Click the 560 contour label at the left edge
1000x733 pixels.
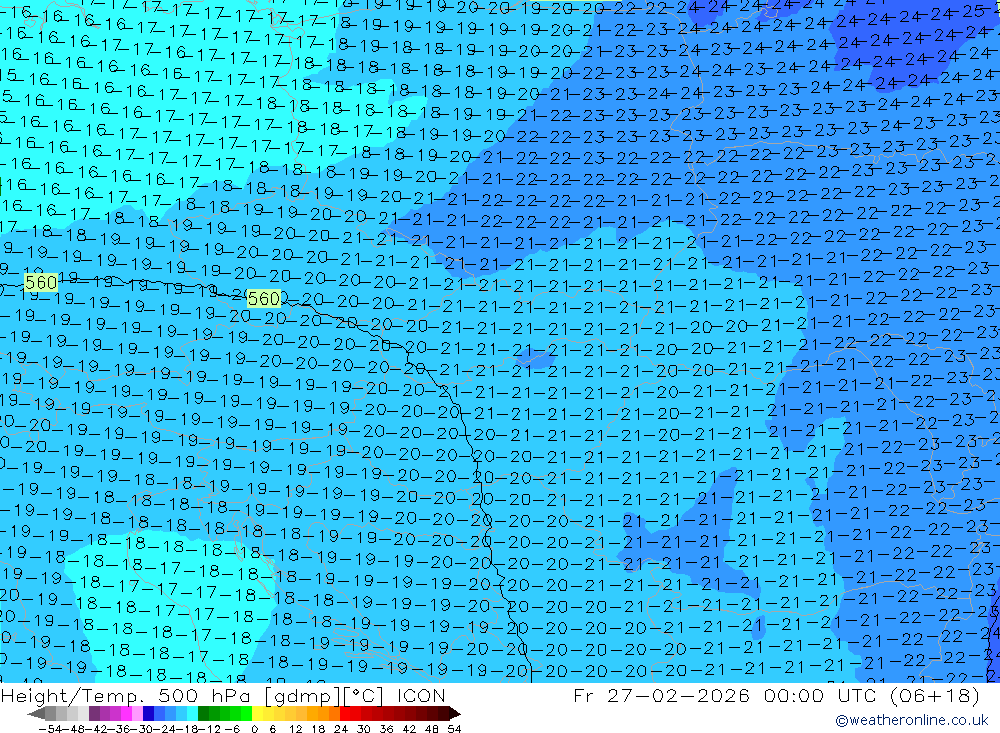pos(41,282)
